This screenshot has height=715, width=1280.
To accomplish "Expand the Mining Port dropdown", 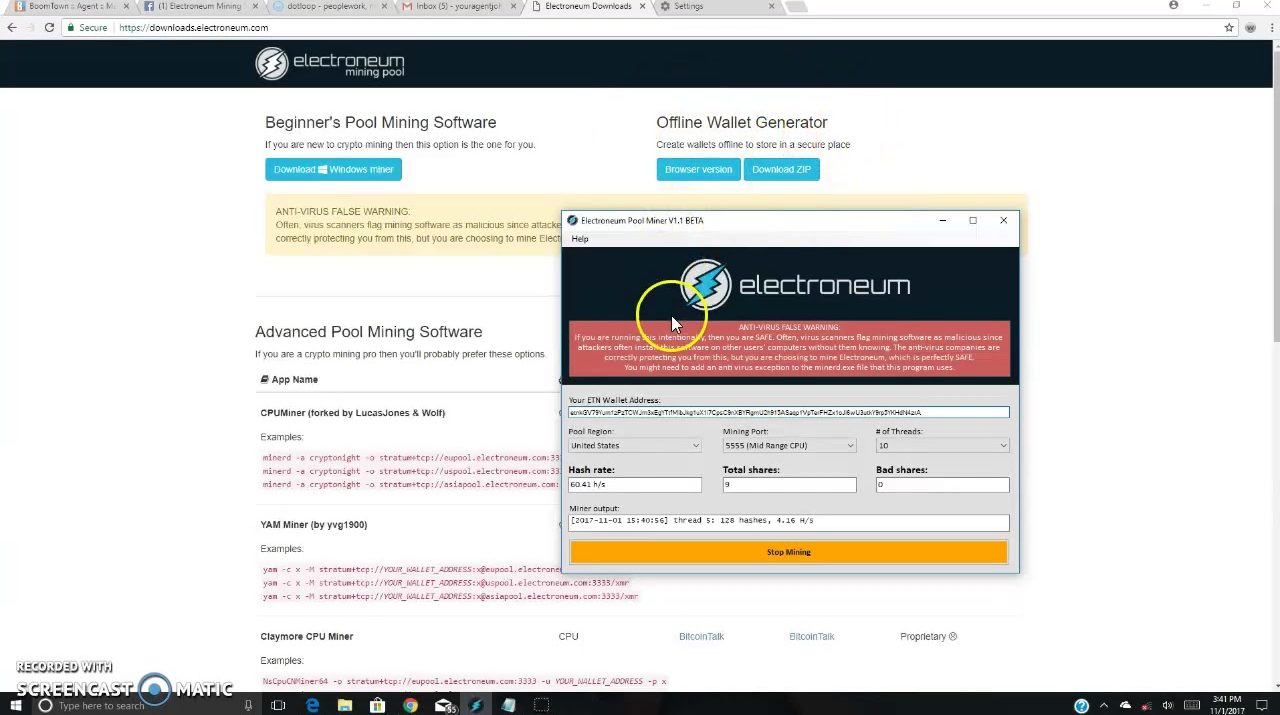I will pyautogui.click(x=788, y=446).
